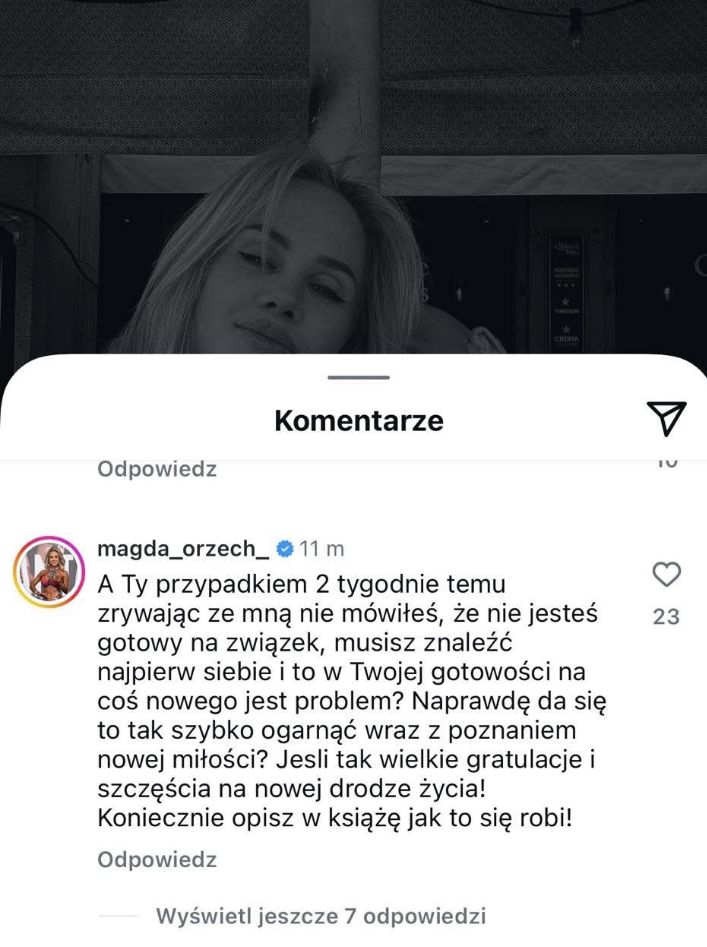The image size is (707, 947).
Task: Select the comment text starting "A Ty przypadkiem"
Action: pyautogui.click(x=353, y=701)
